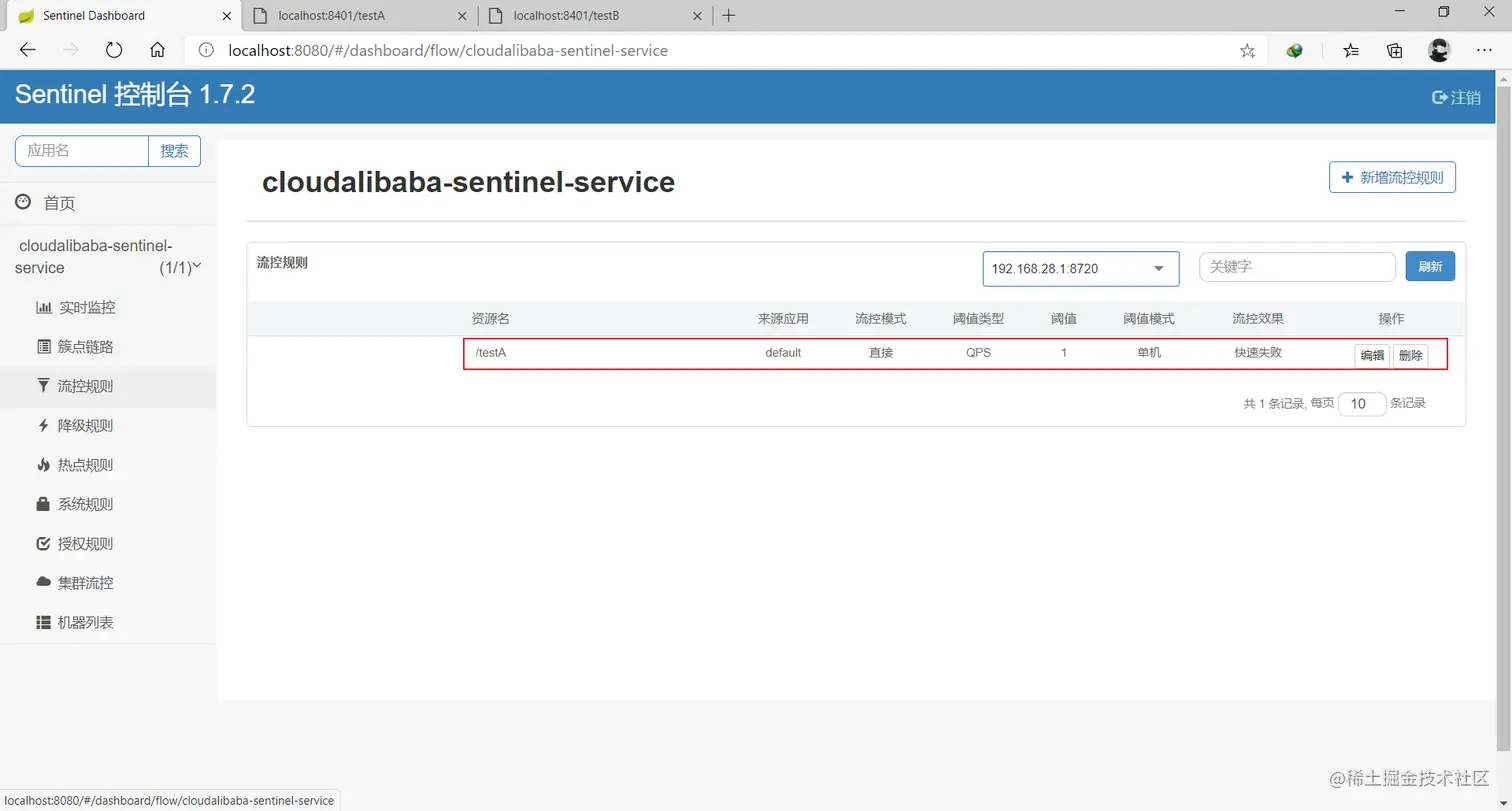
Task: Close the localhost:8401/testB tab
Action: point(696,15)
